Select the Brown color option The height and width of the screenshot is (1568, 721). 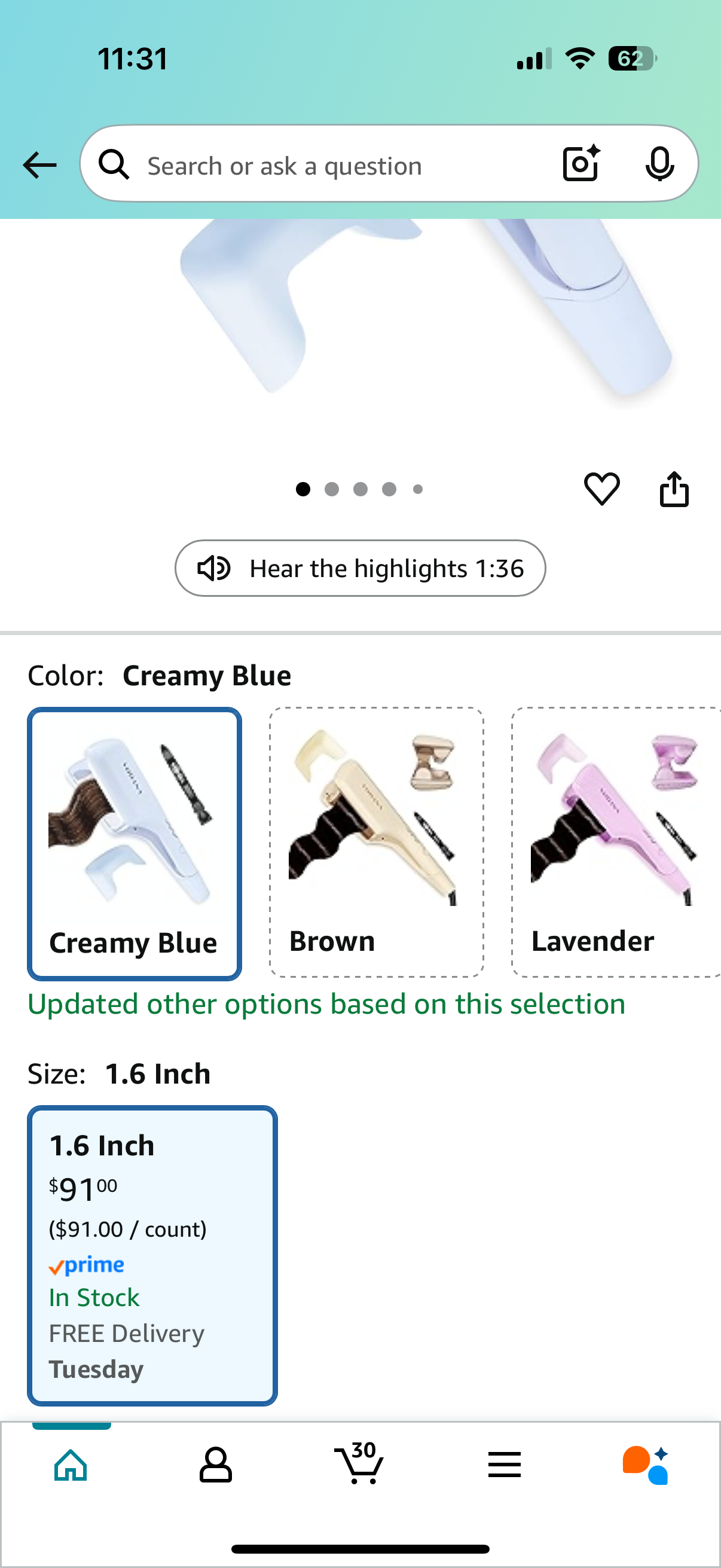pos(376,842)
